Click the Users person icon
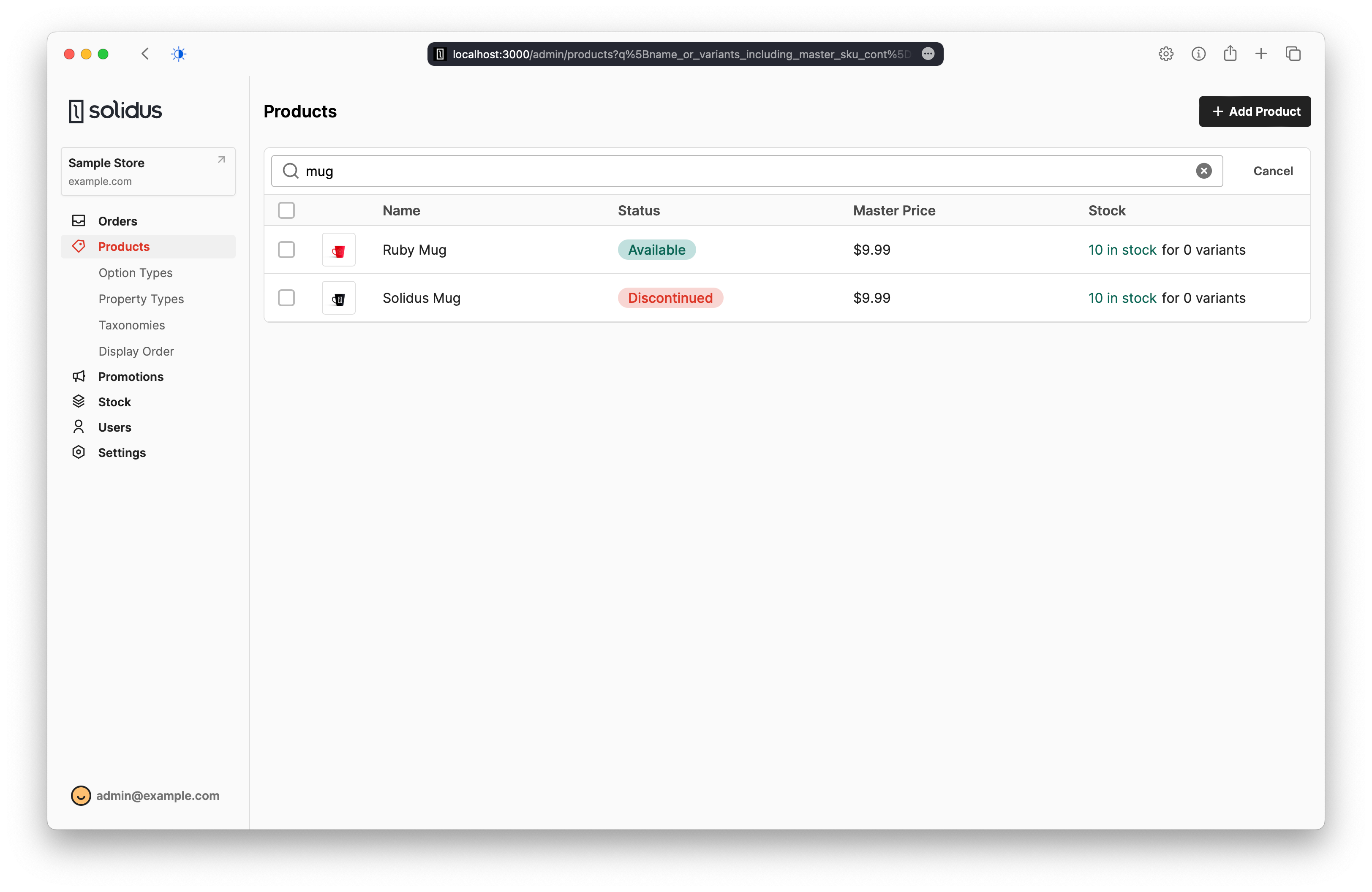This screenshot has width=1372, height=892. click(79, 427)
